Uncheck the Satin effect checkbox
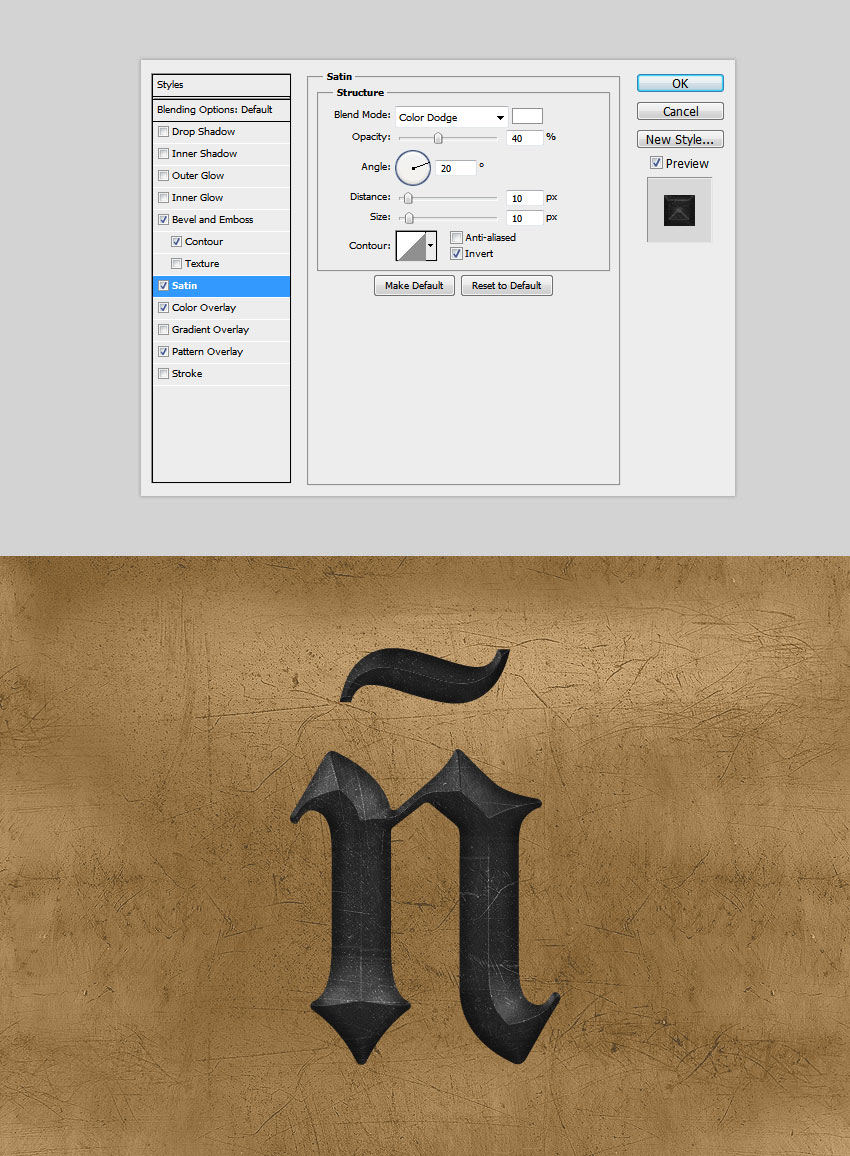This screenshot has width=850, height=1156. [x=164, y=286]
